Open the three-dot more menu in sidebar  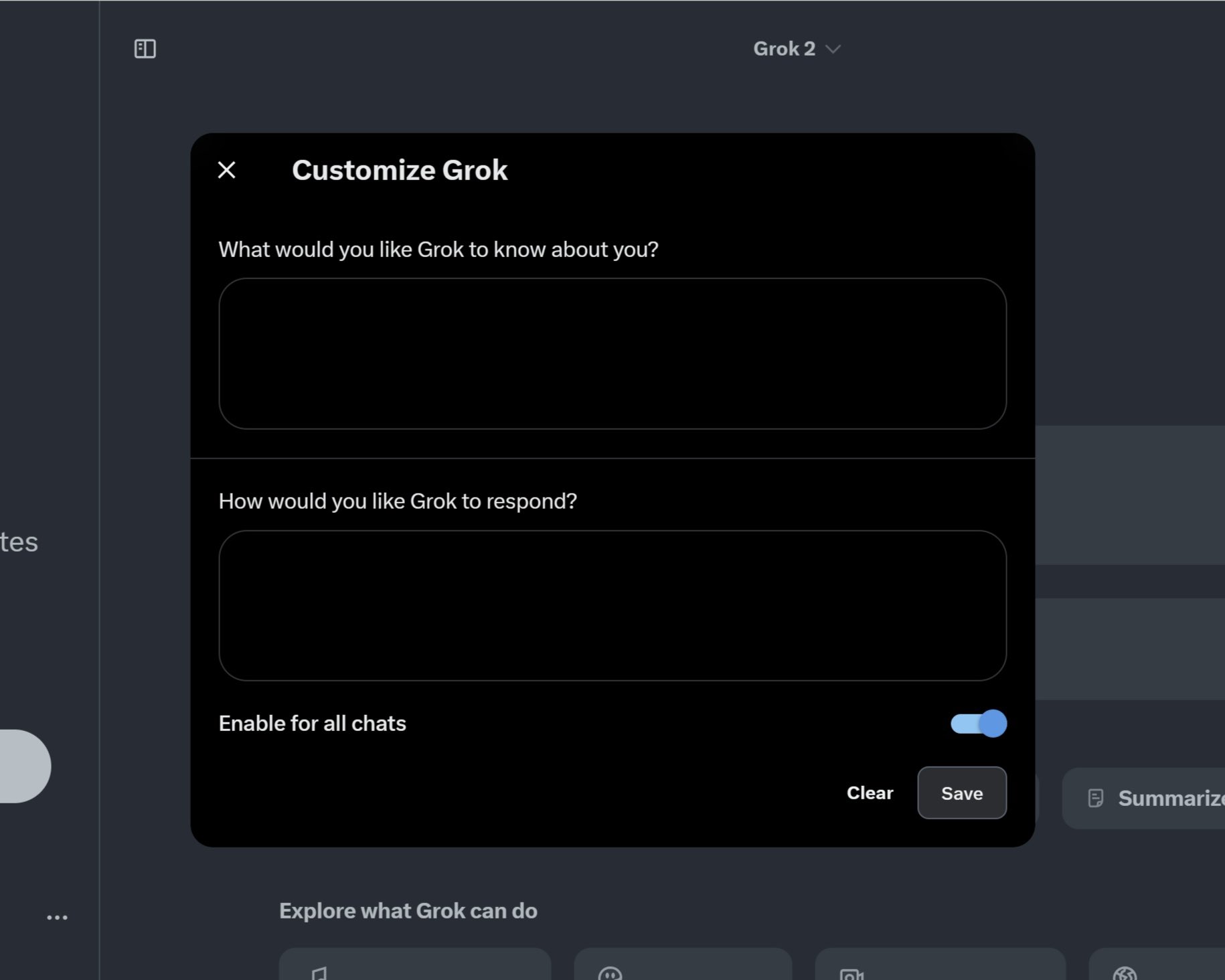[57, 917]
